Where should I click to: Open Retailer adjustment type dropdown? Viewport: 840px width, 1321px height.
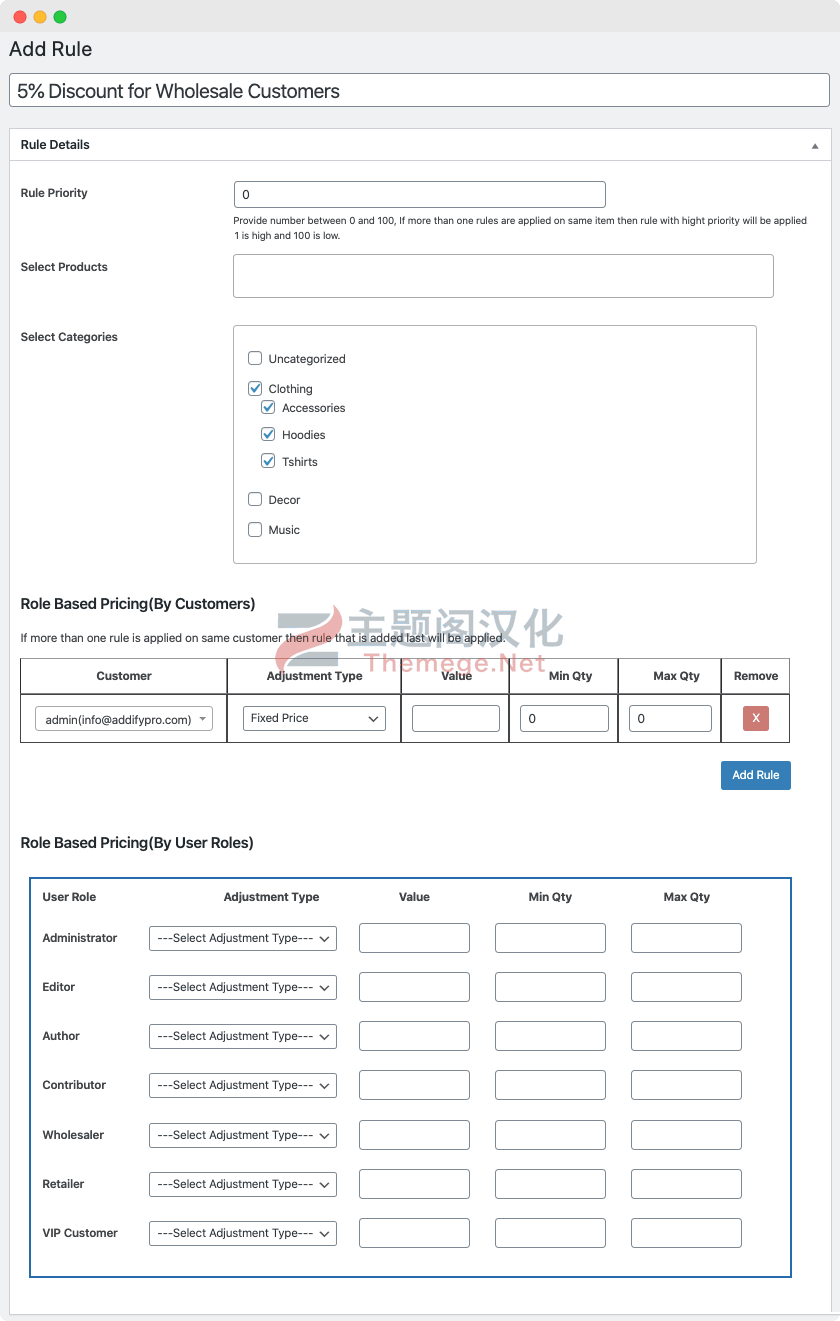pyautogui.click(x=243, y=1184)
